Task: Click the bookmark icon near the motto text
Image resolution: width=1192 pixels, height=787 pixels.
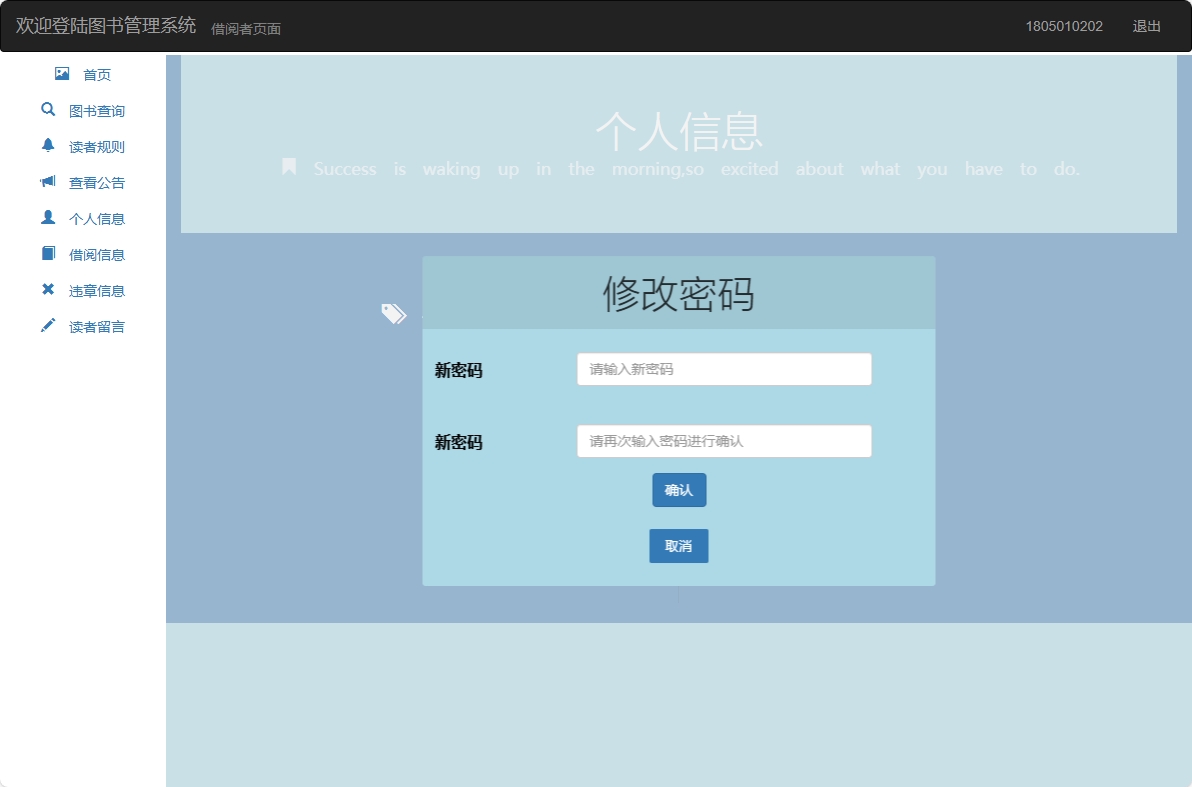Action: pyautogui.click(x=289, y=166)
